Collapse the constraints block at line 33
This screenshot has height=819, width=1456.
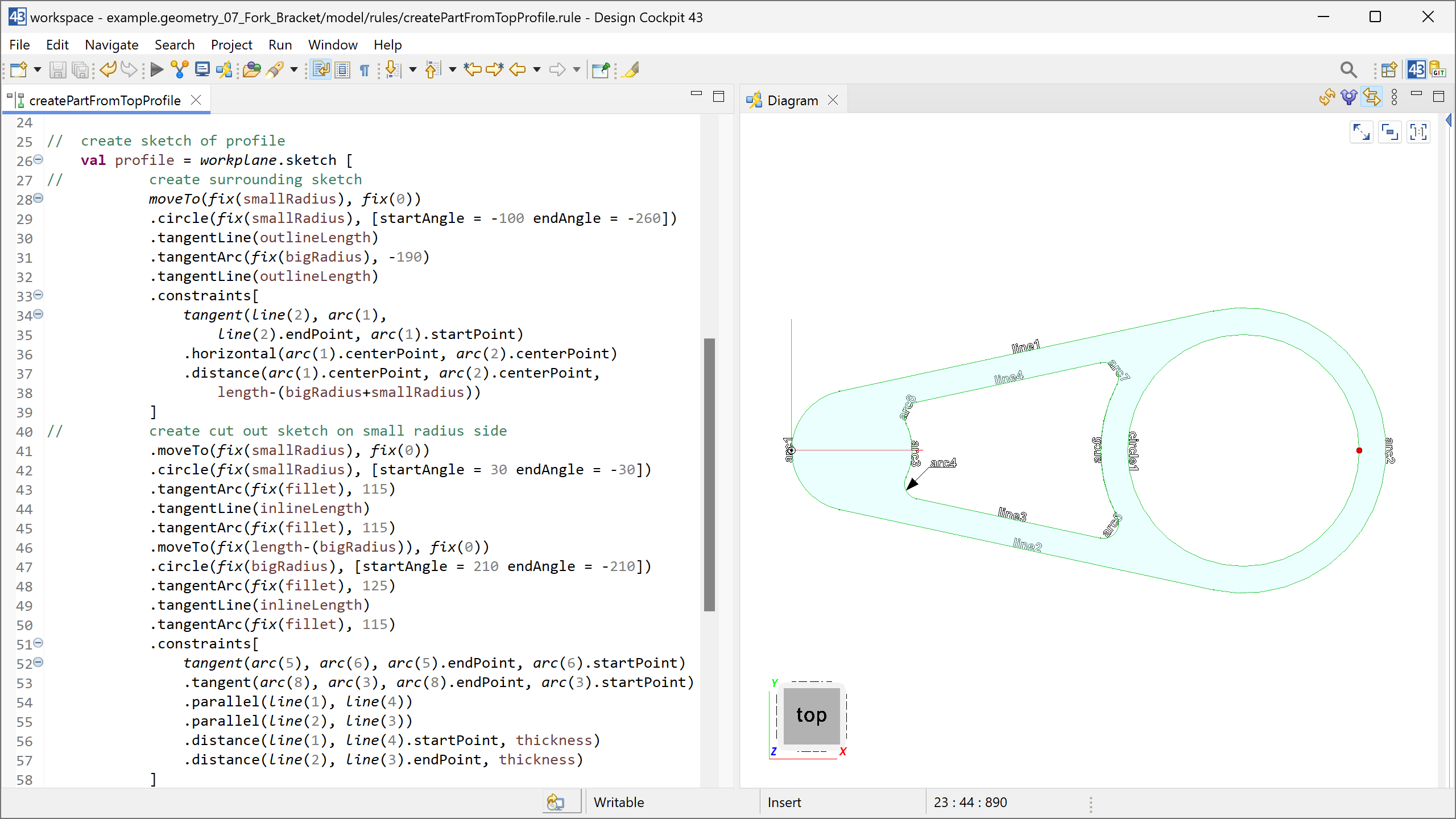(x=38, y=295)
